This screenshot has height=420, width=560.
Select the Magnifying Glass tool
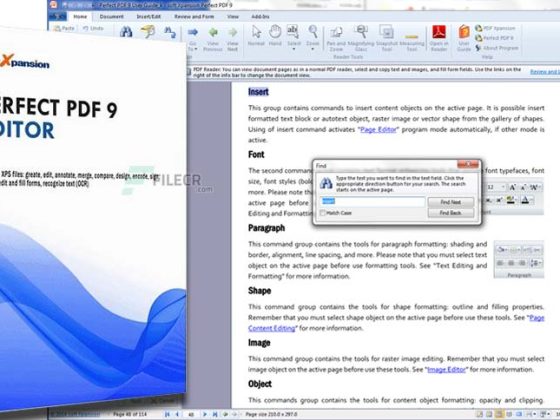click(x=361, y=39)
